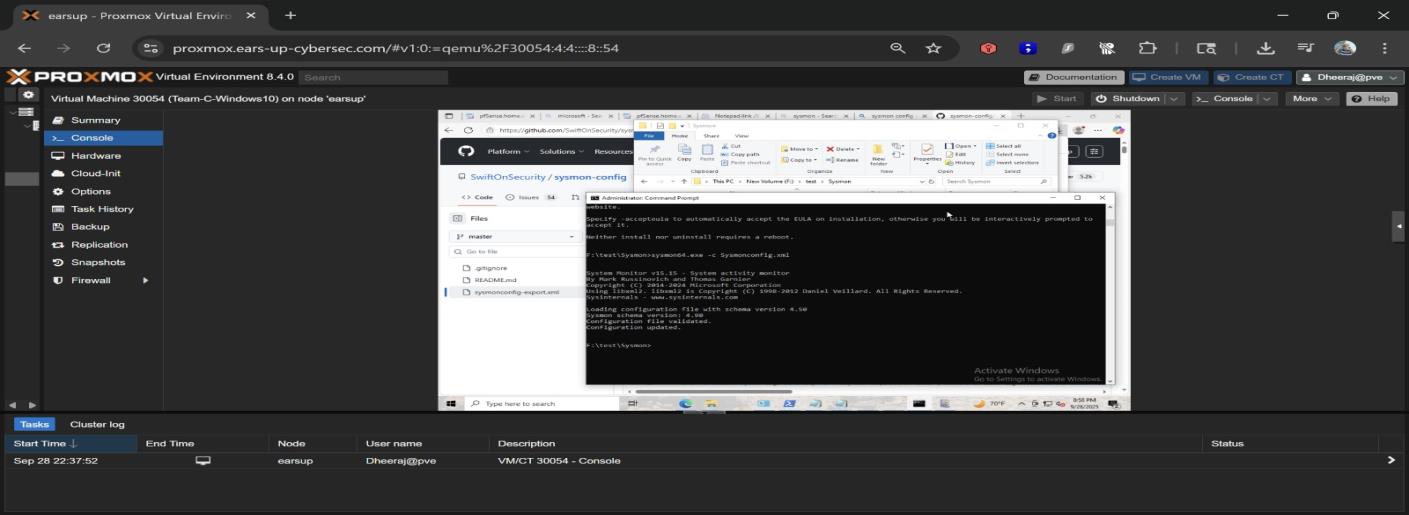Click the address bar URL
The image size is (1409, 515).
pyautogui.click(x=396, y=48)
